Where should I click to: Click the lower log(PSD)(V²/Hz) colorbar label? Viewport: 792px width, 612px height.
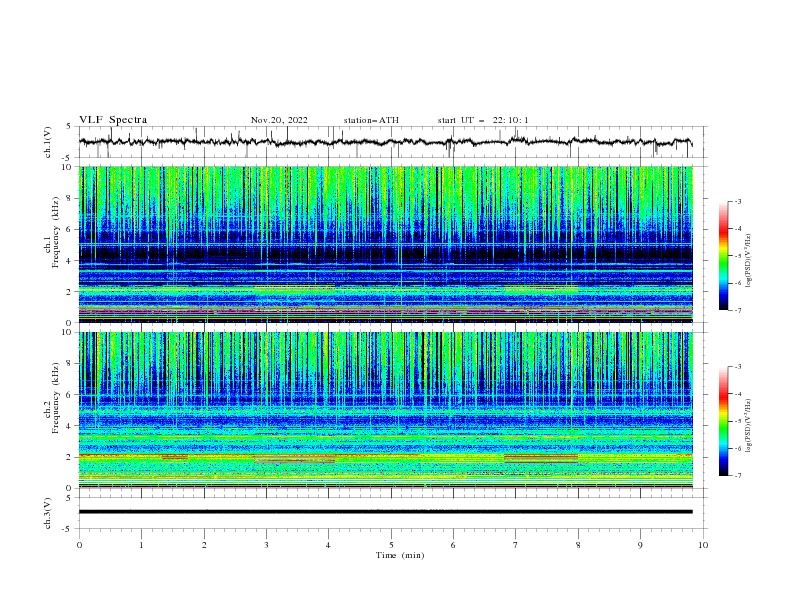click(x=748, y=426)
